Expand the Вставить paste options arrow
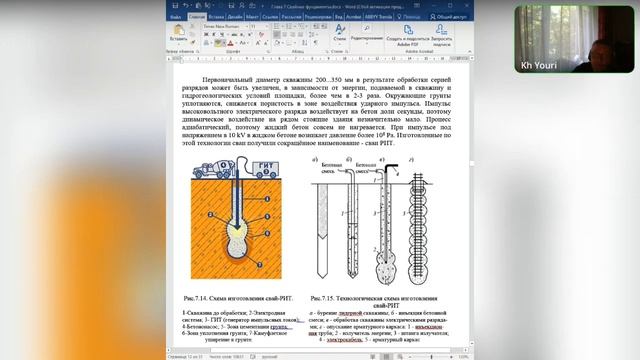This screenshot has height=360, width=640. tap(179, 44)
